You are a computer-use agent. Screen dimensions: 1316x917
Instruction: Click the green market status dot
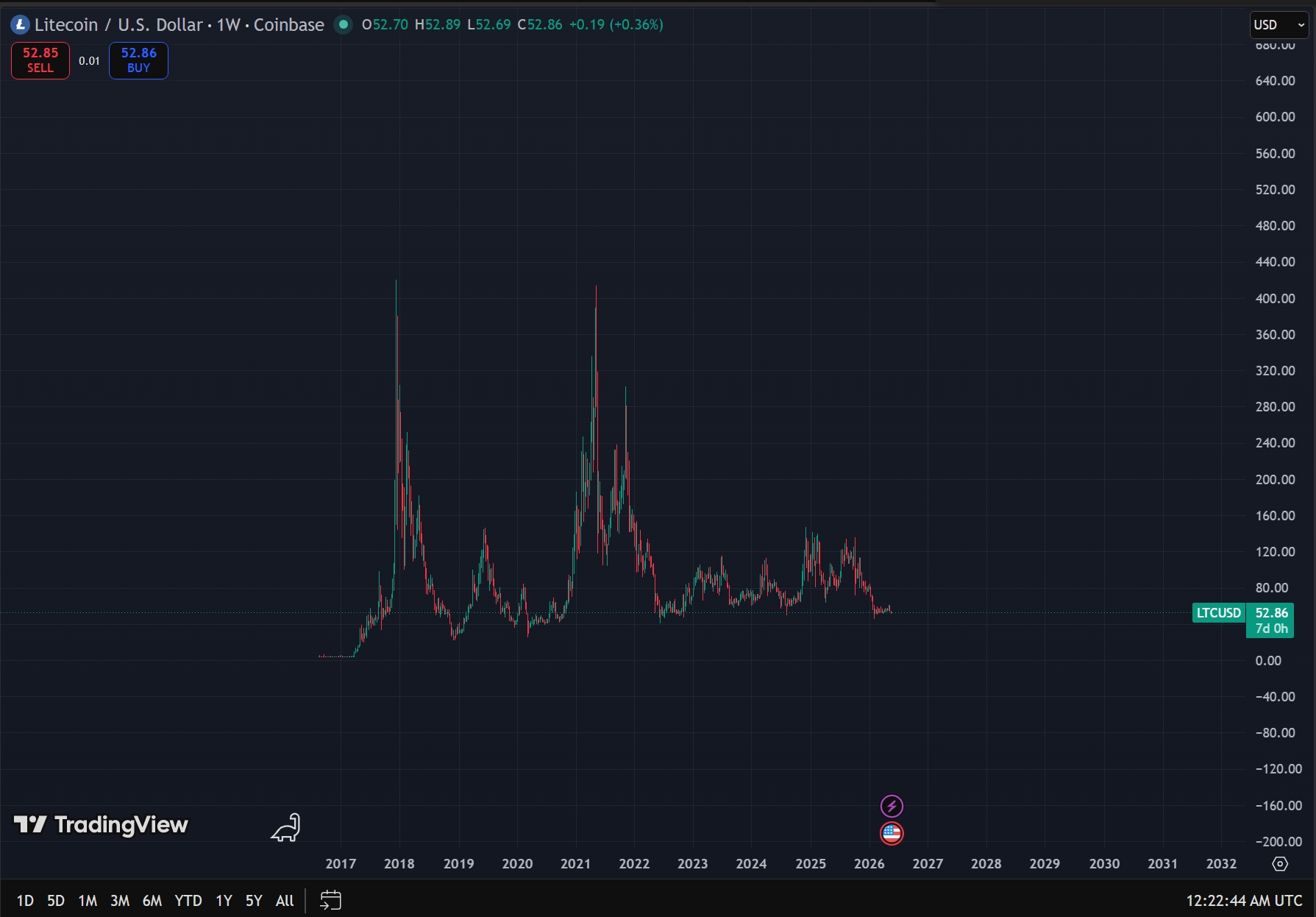343,24
